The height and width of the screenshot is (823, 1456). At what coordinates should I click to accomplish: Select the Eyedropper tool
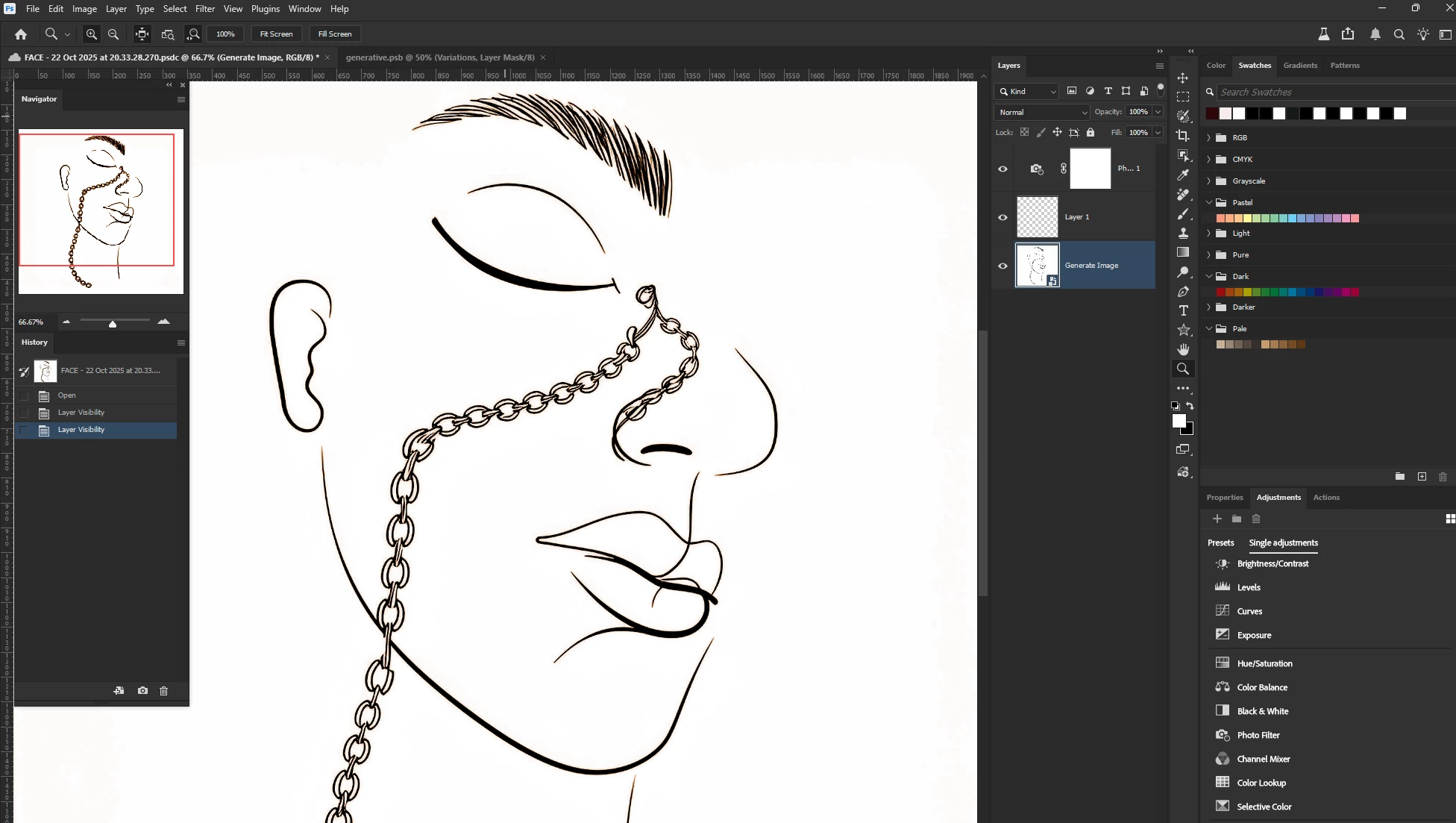coord(1183,175)
